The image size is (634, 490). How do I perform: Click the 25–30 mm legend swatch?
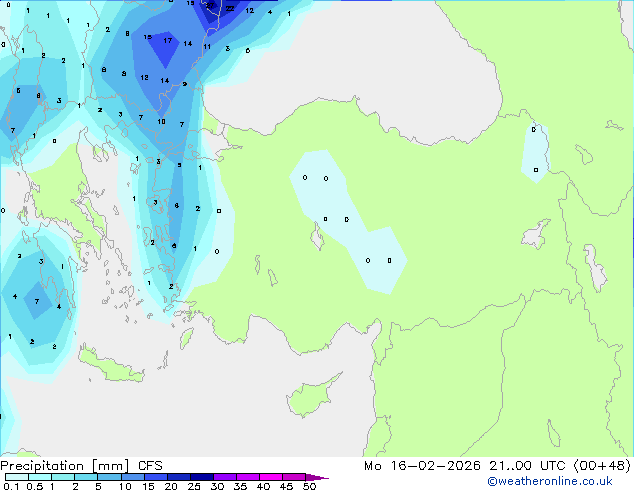[202, 477]
